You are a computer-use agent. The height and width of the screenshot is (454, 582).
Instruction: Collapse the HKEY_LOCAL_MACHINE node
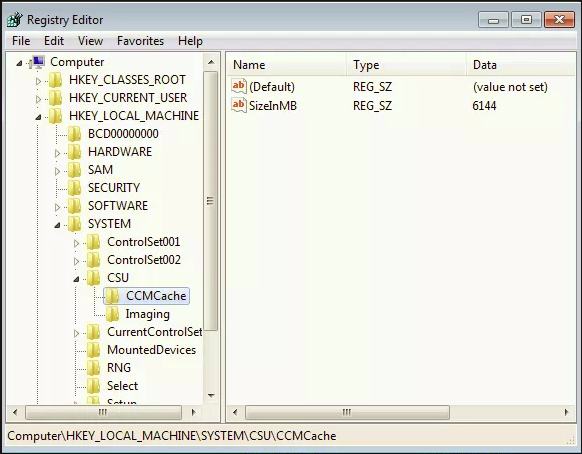[38, 117]
